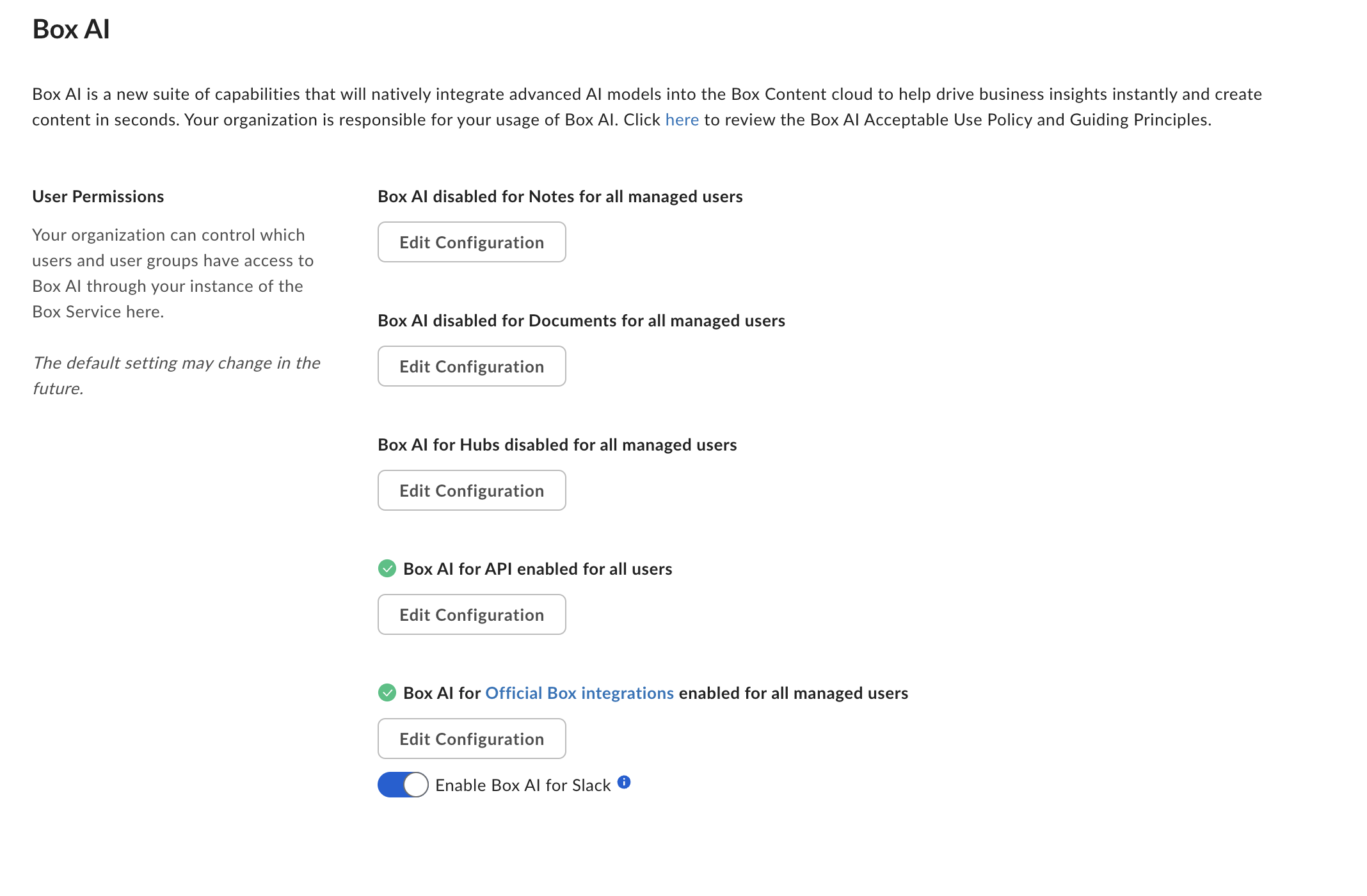Click the Documents disabled status text
1367x896 pixels.
coord(581,321)
